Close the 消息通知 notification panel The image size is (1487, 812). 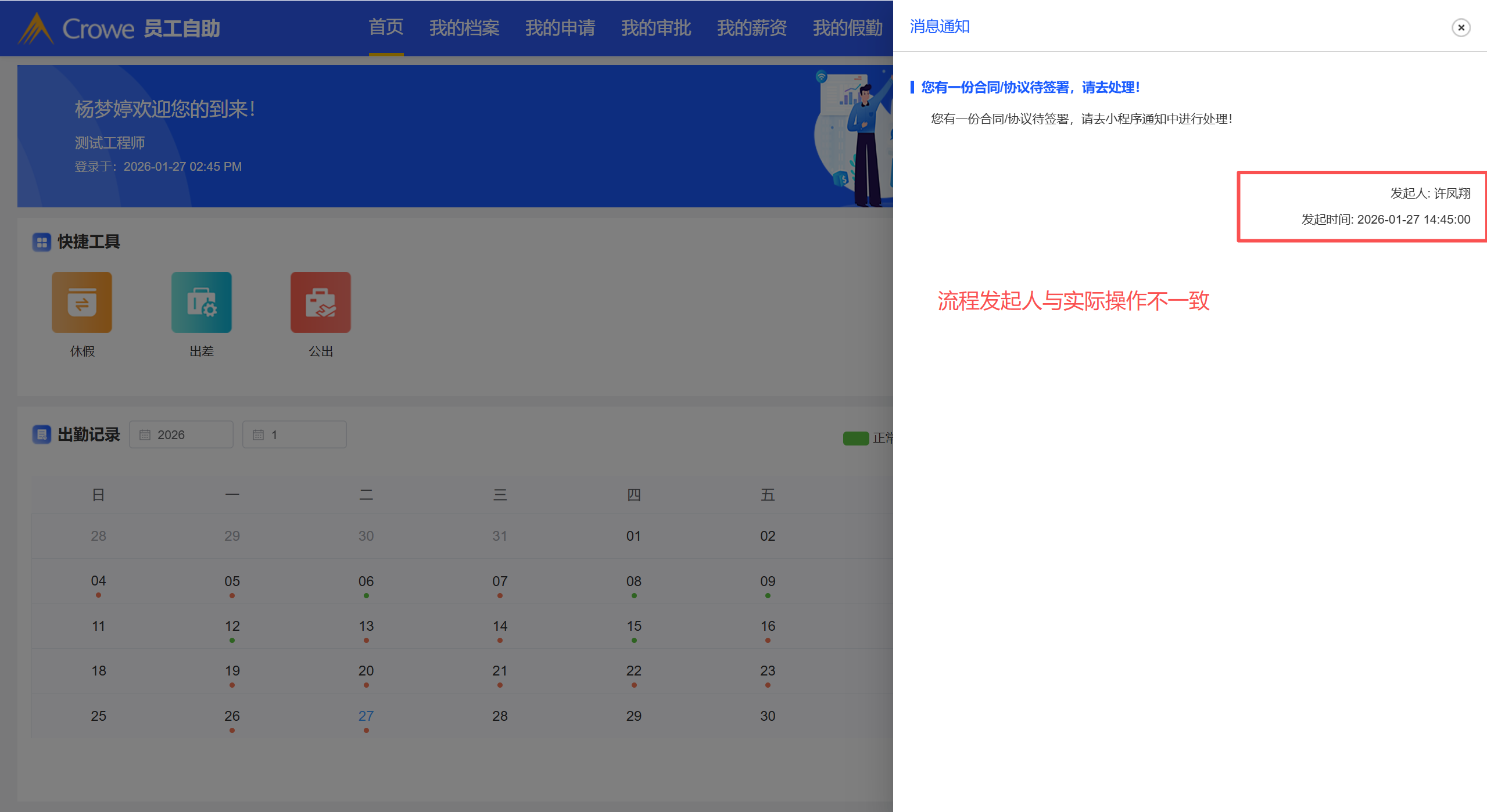tap(1460, 27)
